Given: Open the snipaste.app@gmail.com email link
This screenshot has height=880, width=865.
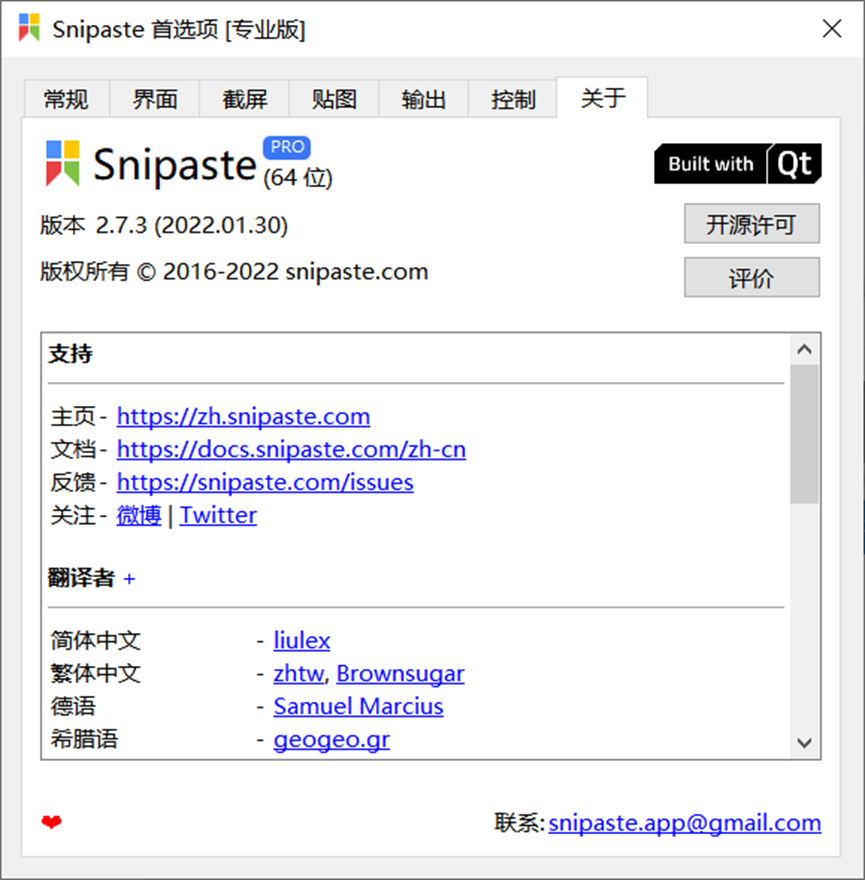Looking at the screenshot, I should tap(684, 822).
